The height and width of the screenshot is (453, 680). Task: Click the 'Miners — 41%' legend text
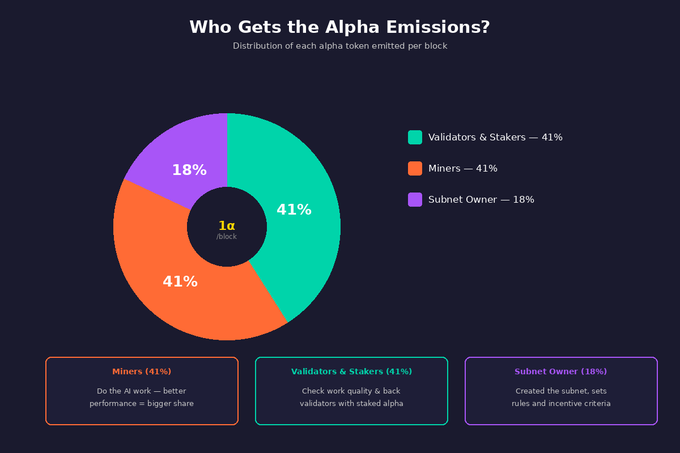click(x=463, y=168)
